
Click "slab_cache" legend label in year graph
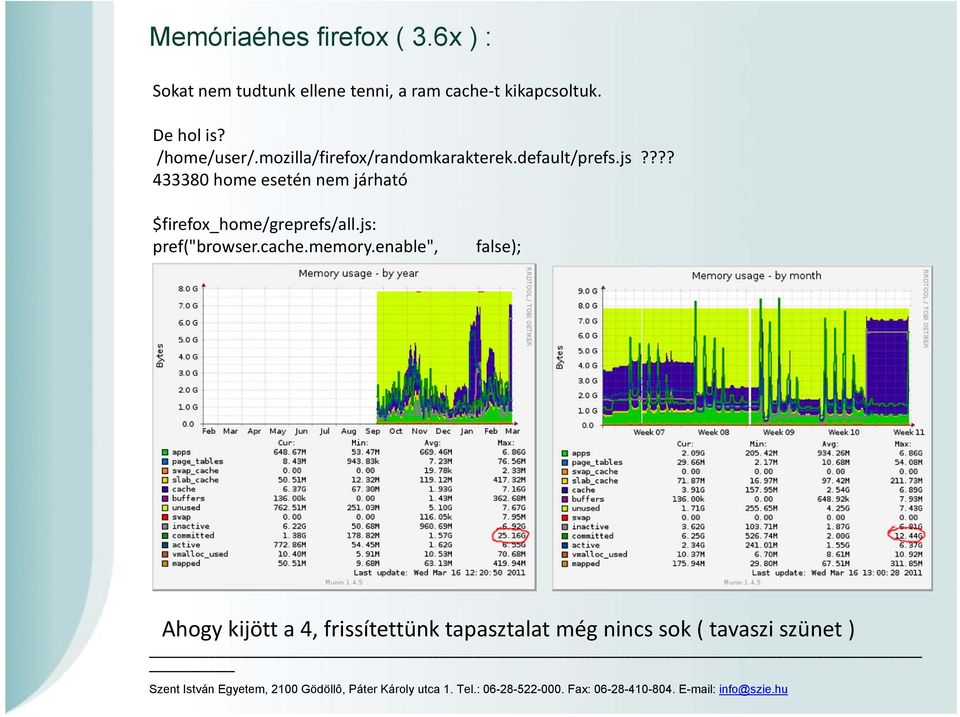coord(195,480)
